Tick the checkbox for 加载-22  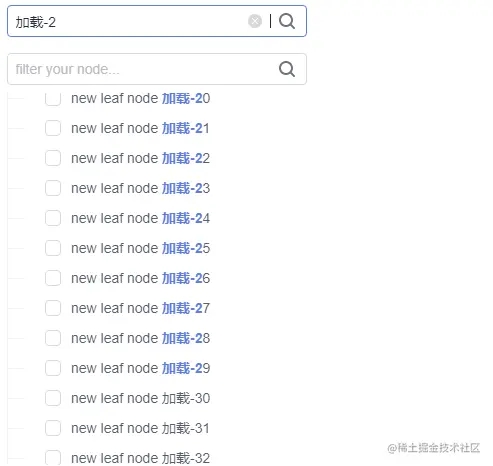point(53,158)
